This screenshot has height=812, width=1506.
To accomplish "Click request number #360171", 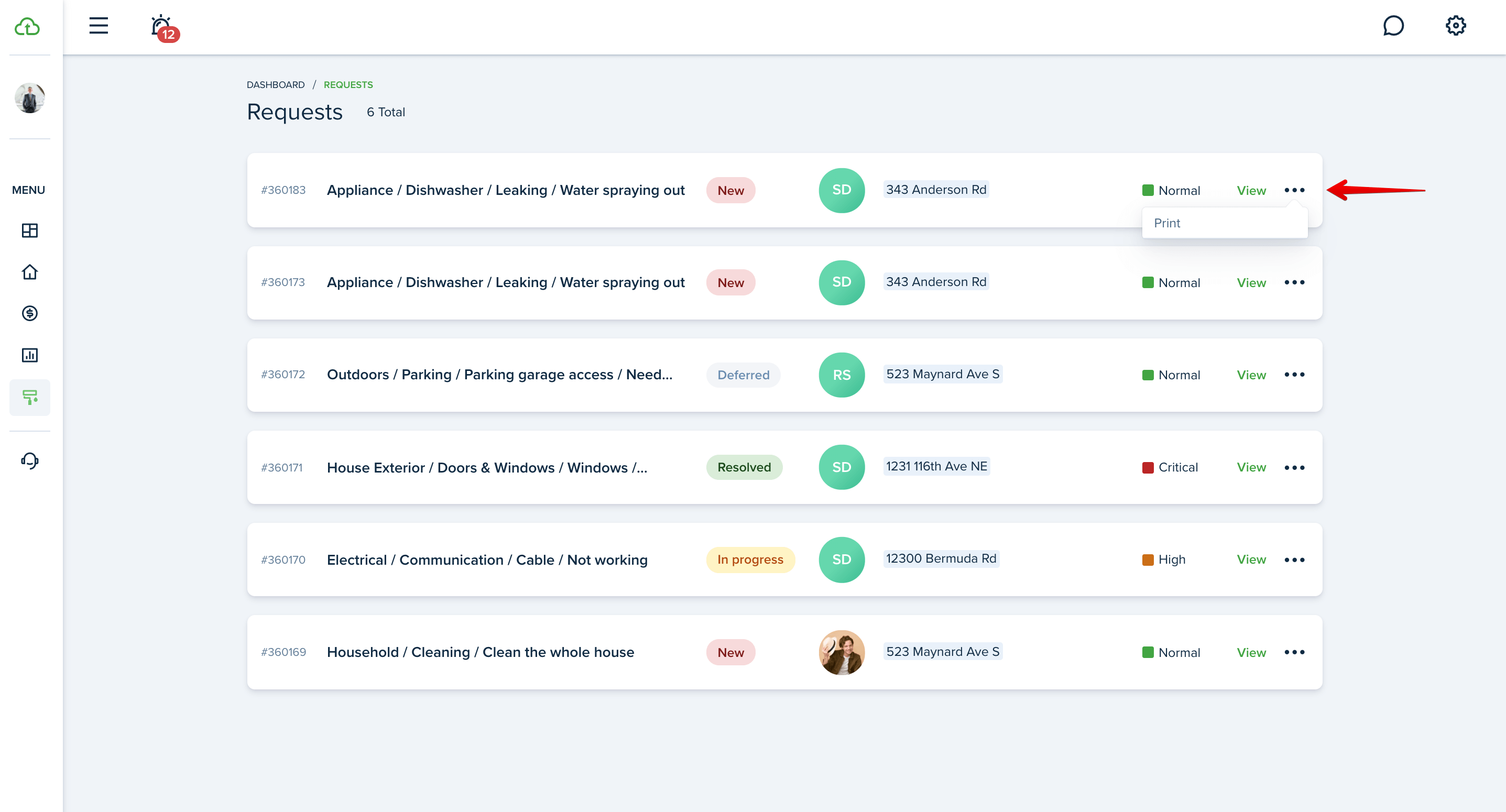I will click(282, 468).
